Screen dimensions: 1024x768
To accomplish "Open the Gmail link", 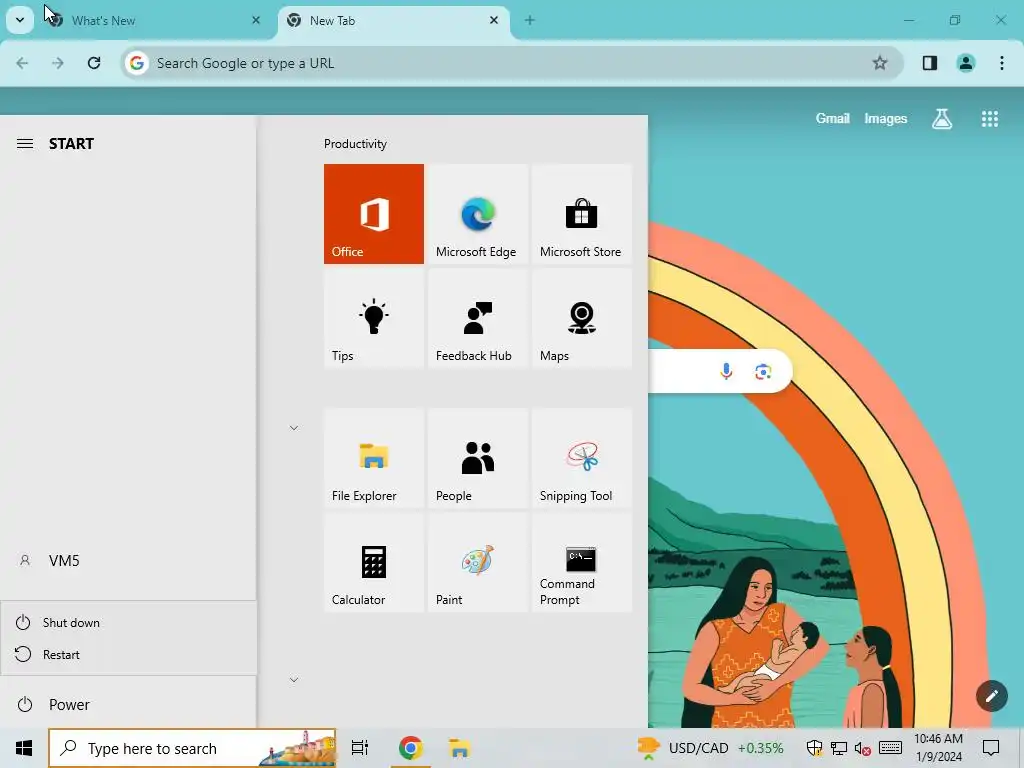I will coord(832,118).
